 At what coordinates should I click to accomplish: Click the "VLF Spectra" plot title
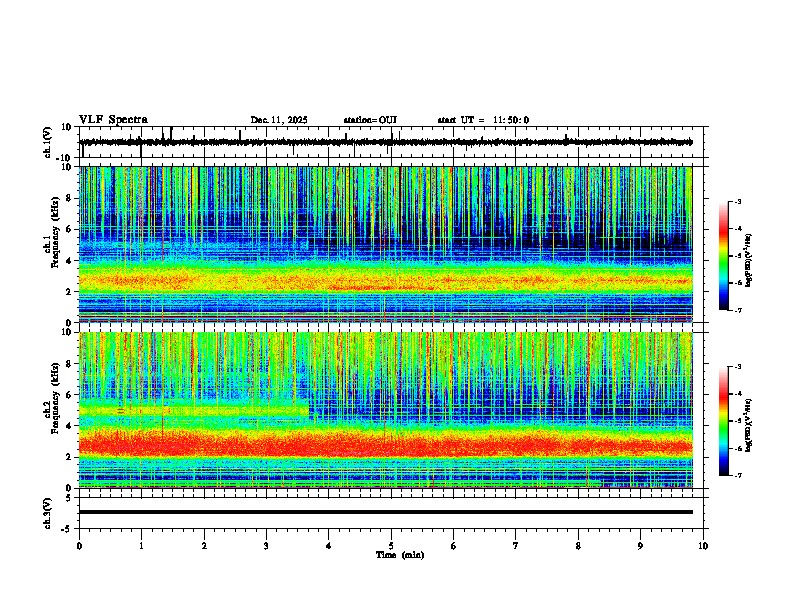point(113,120)
